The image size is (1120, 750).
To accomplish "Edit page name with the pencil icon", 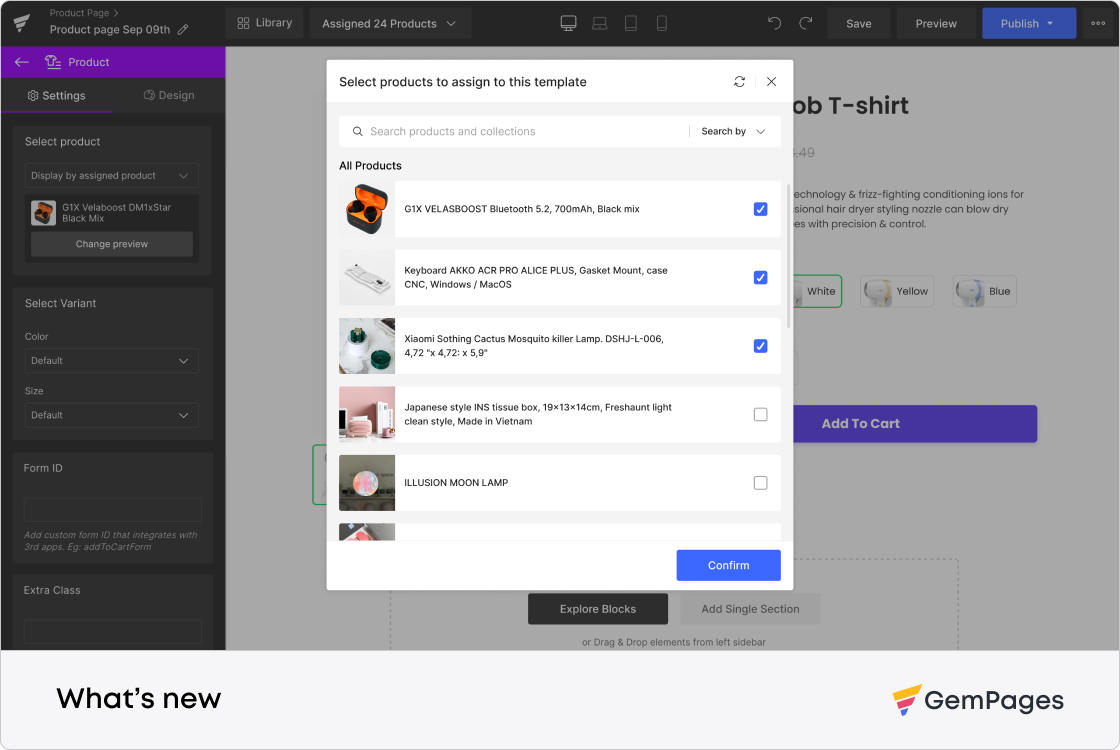I will coord(183,29).
